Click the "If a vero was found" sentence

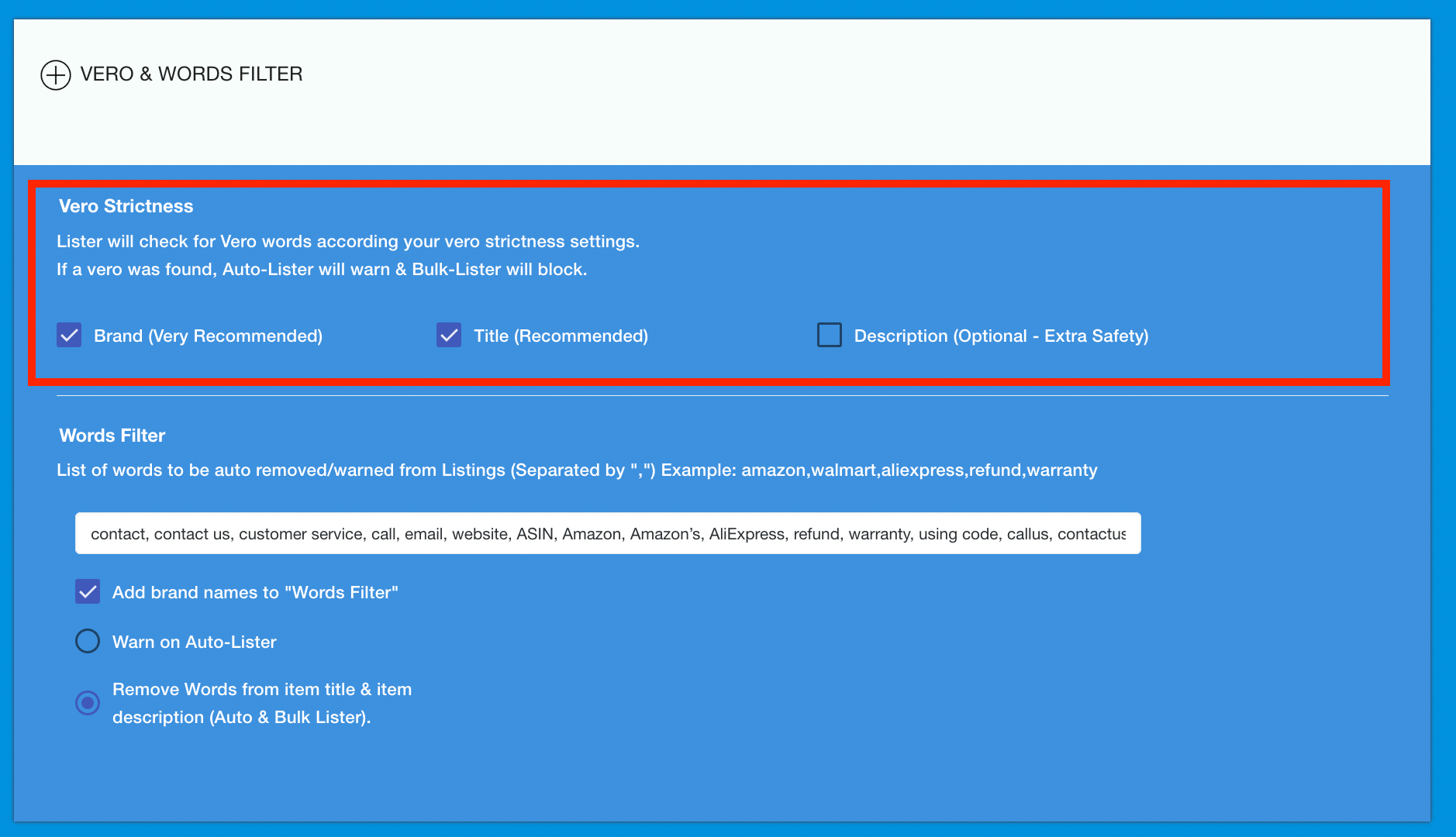[x=322, y=270]
